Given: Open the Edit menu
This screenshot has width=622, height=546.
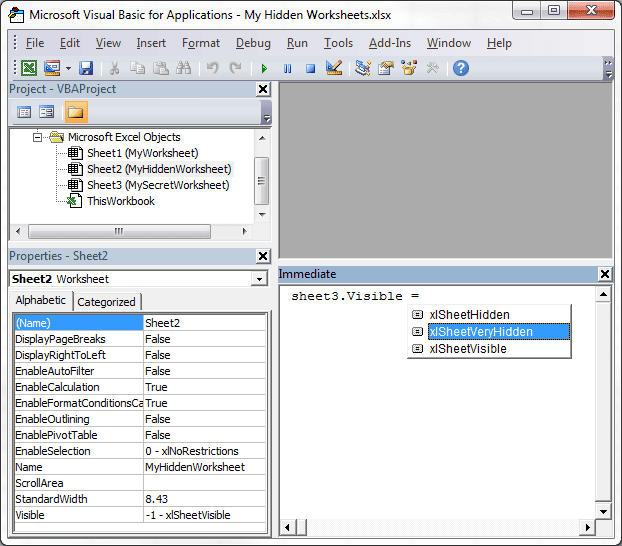Looking at the screenshot, I should click(70, 43).
